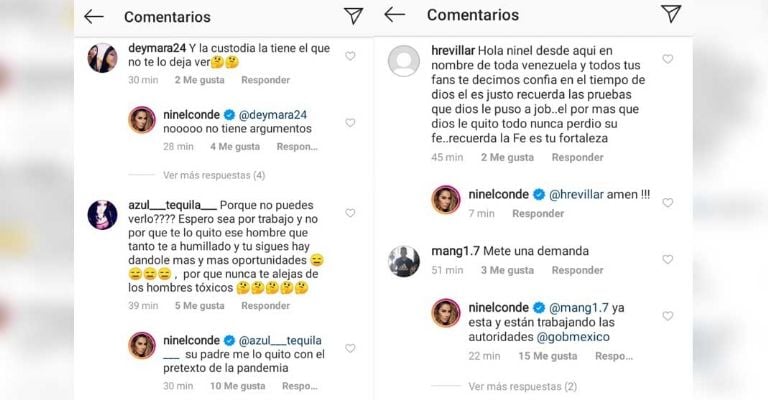Tap the send icon in left panel header

pyautogui.click(x=353, y=16)
